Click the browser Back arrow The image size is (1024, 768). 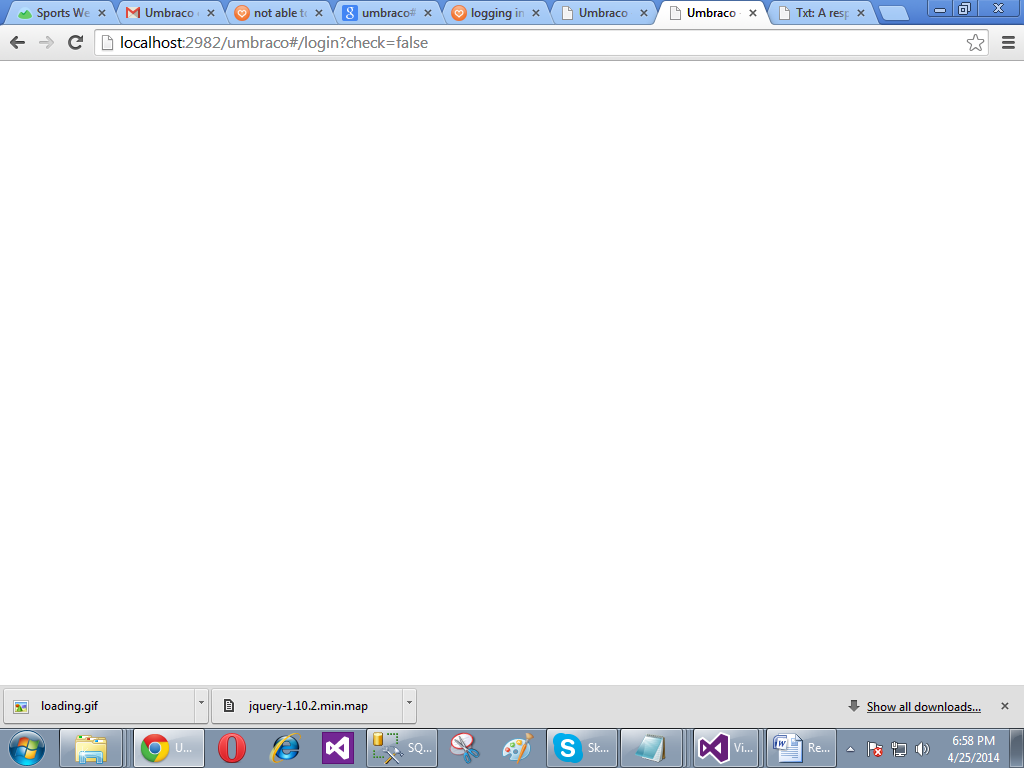click(17, 42)
